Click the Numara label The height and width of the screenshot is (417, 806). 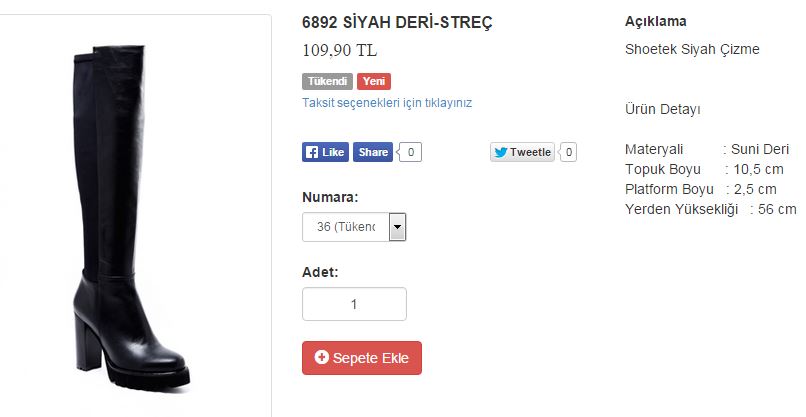tap(330, 197)
